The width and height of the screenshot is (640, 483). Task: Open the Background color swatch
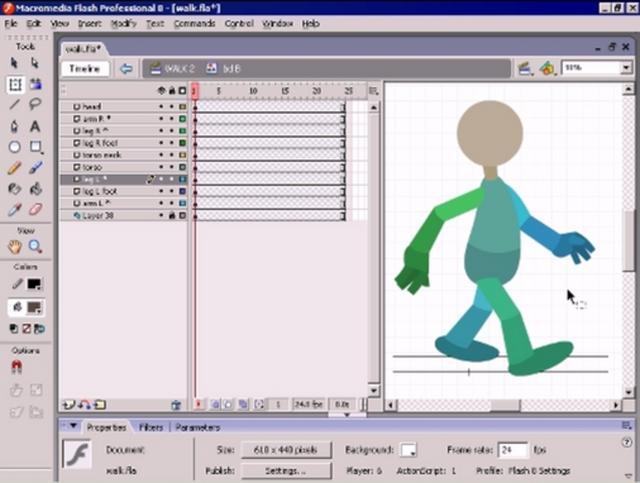click(409, 450)
